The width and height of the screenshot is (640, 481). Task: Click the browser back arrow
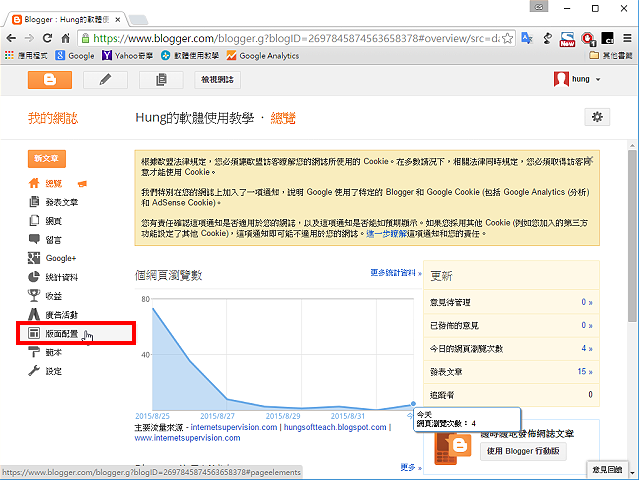point(11,38)
